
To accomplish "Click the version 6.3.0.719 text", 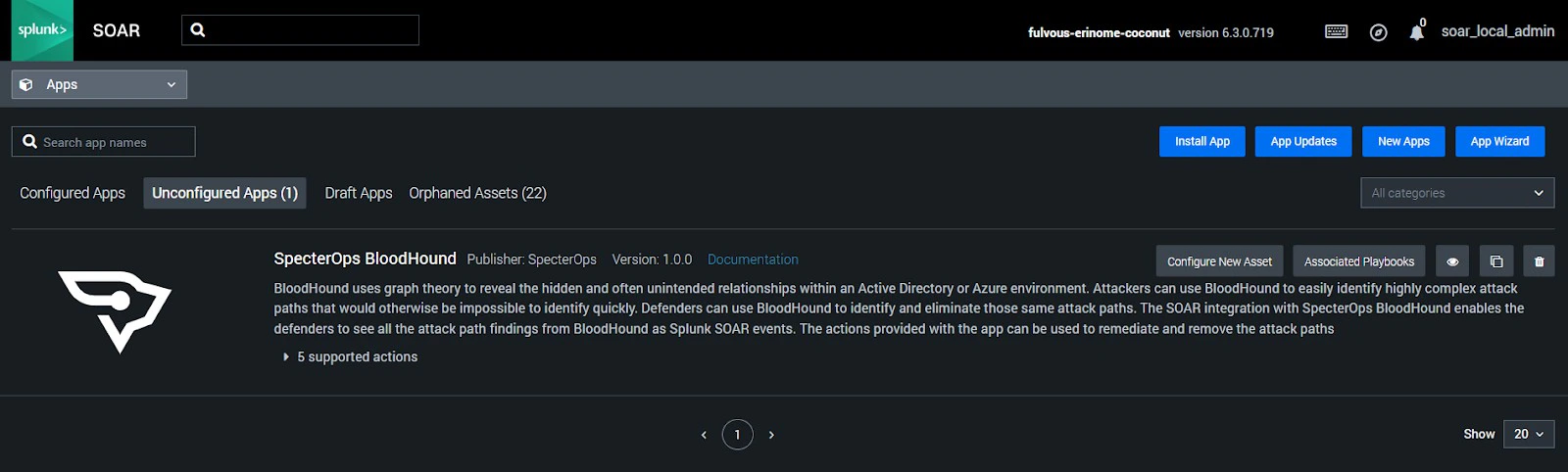I will coord(1226,32).
